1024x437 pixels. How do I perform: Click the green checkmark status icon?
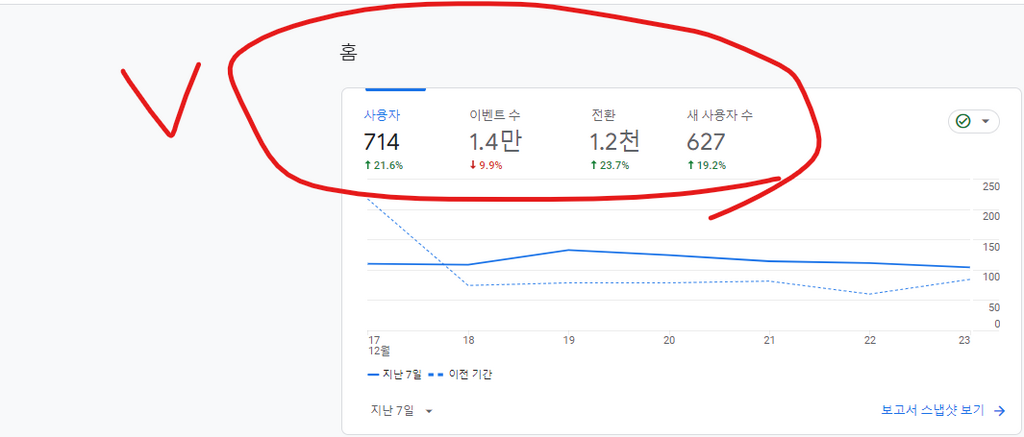coord(963,121)
